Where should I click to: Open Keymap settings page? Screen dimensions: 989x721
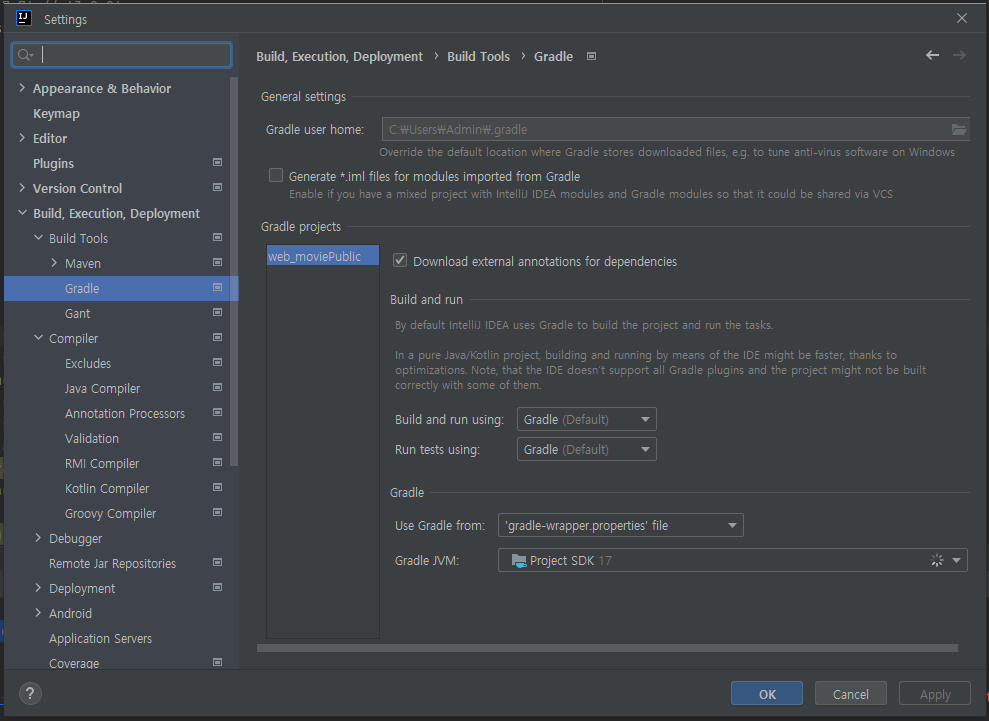56,114
